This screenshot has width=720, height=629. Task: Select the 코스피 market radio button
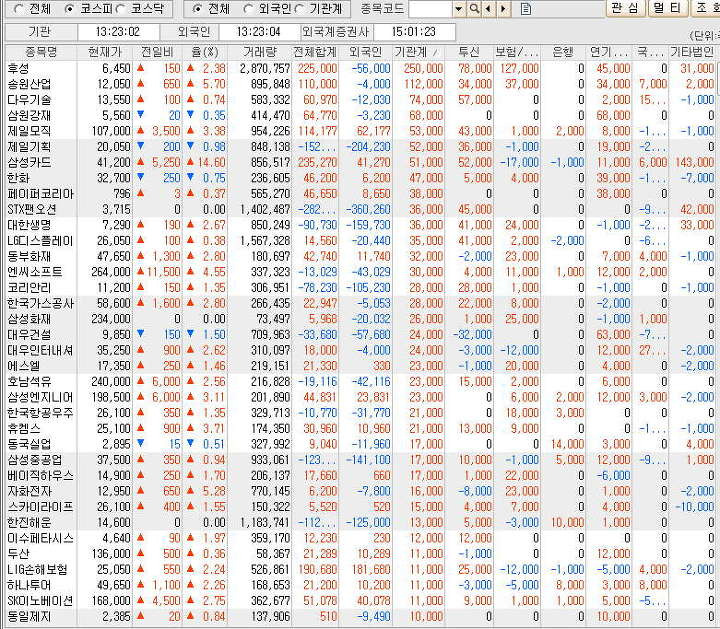(x=69, y=8)
